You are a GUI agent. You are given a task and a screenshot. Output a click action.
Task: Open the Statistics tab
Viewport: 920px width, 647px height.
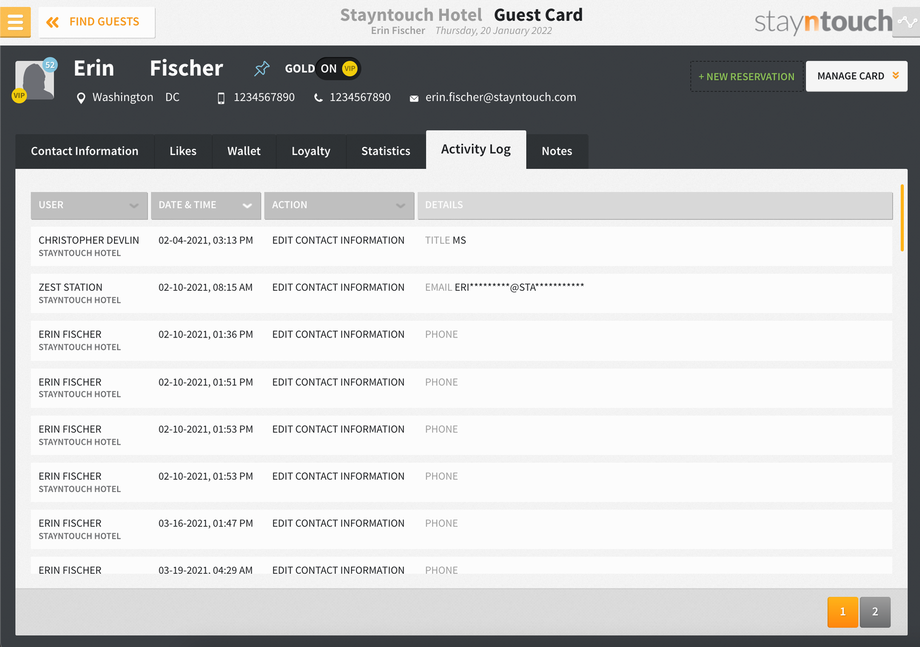(385, 151)
